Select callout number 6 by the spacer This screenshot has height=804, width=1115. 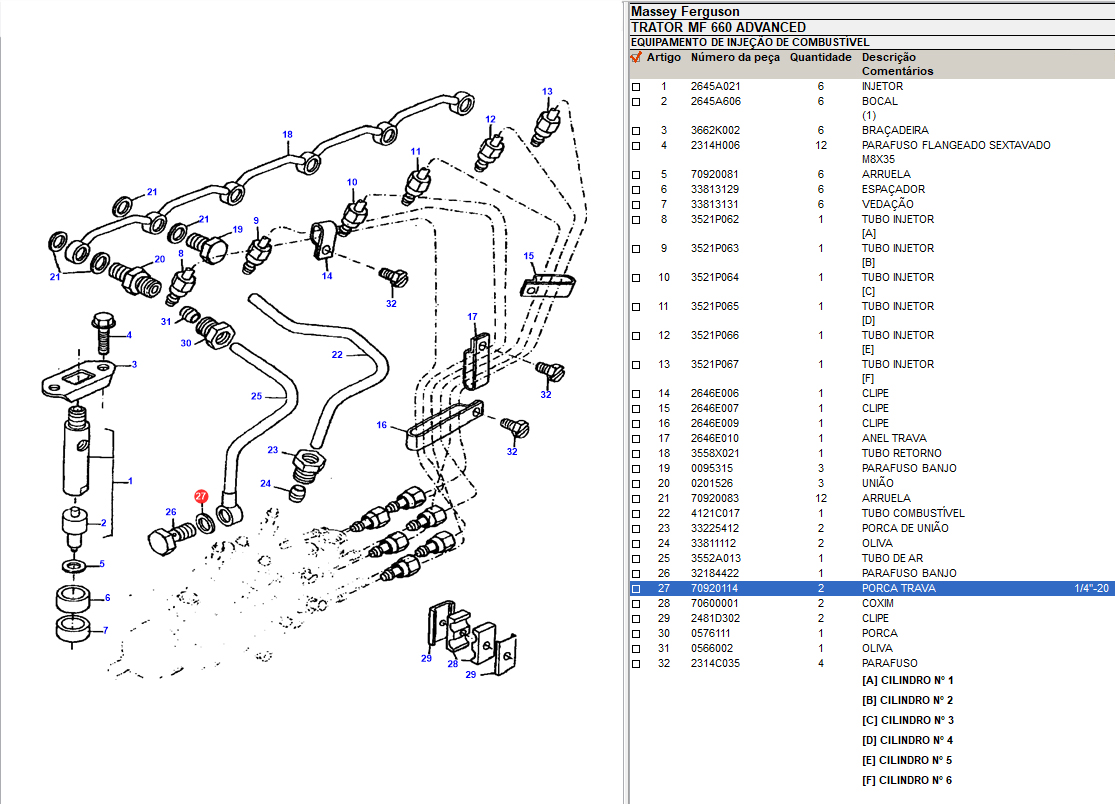[107, 598]
